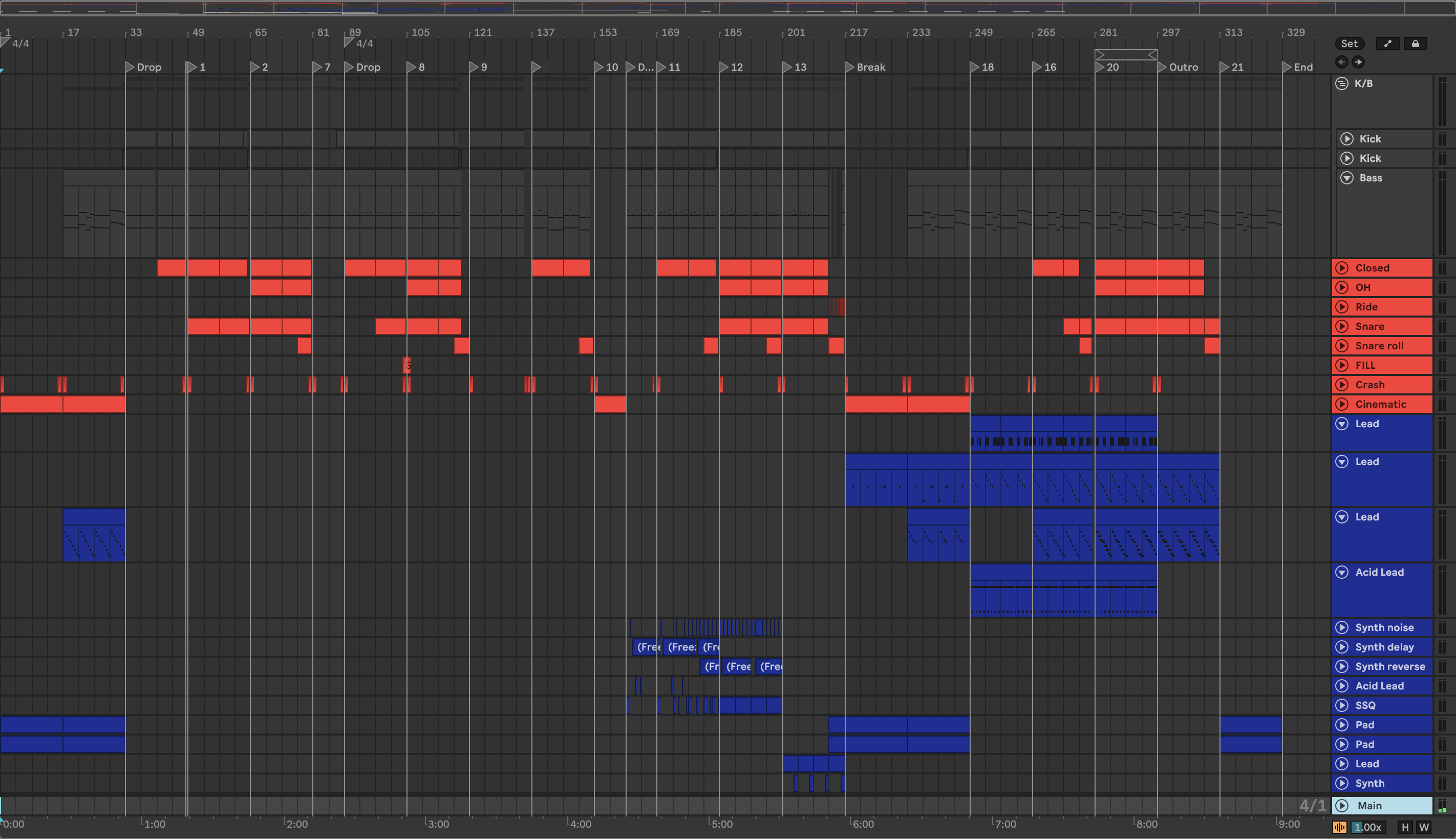The image size is (1456, 839).
Task: Select the Outro locator marker
Action: [1162, 68]
